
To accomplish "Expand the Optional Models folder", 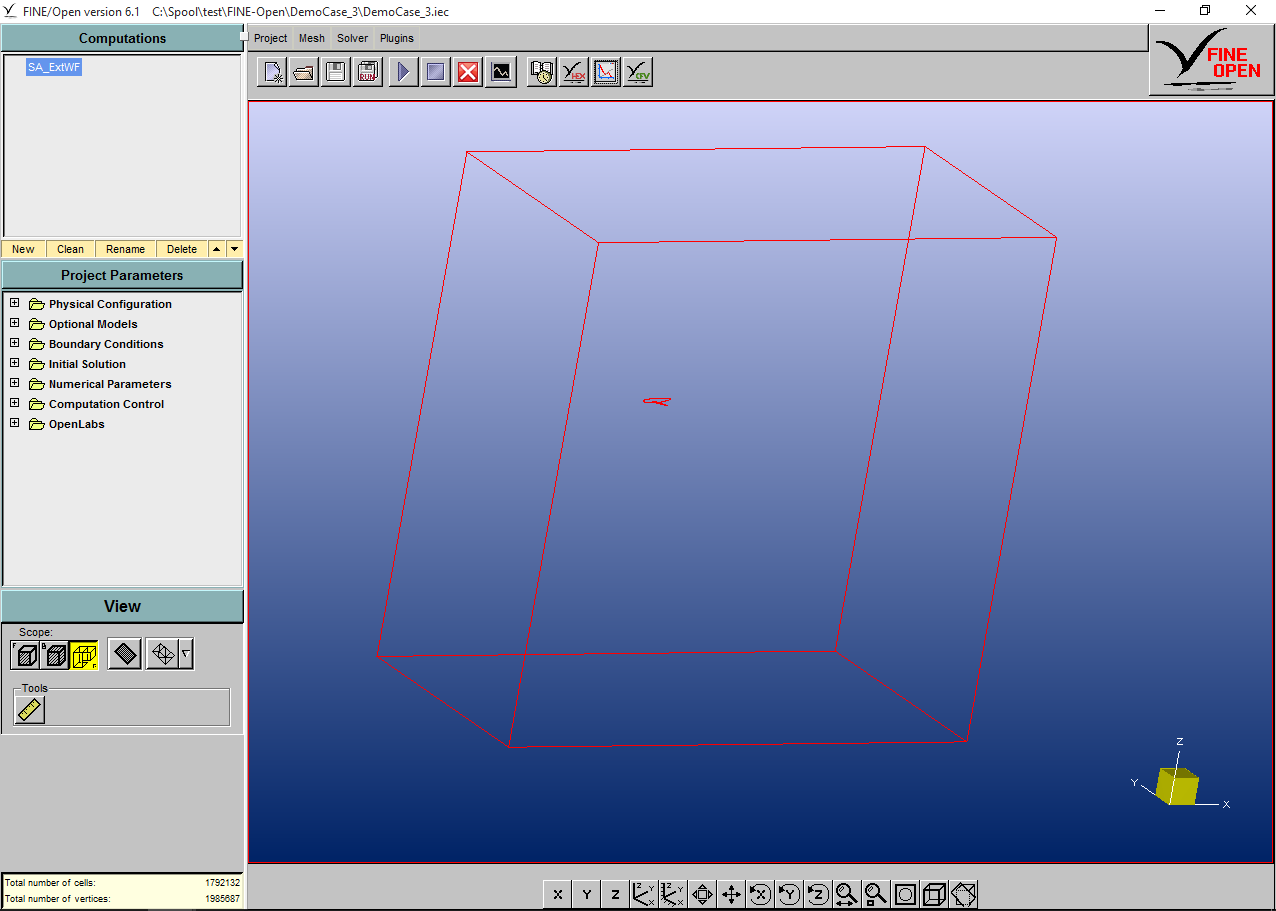I will (x=15, y=323).
